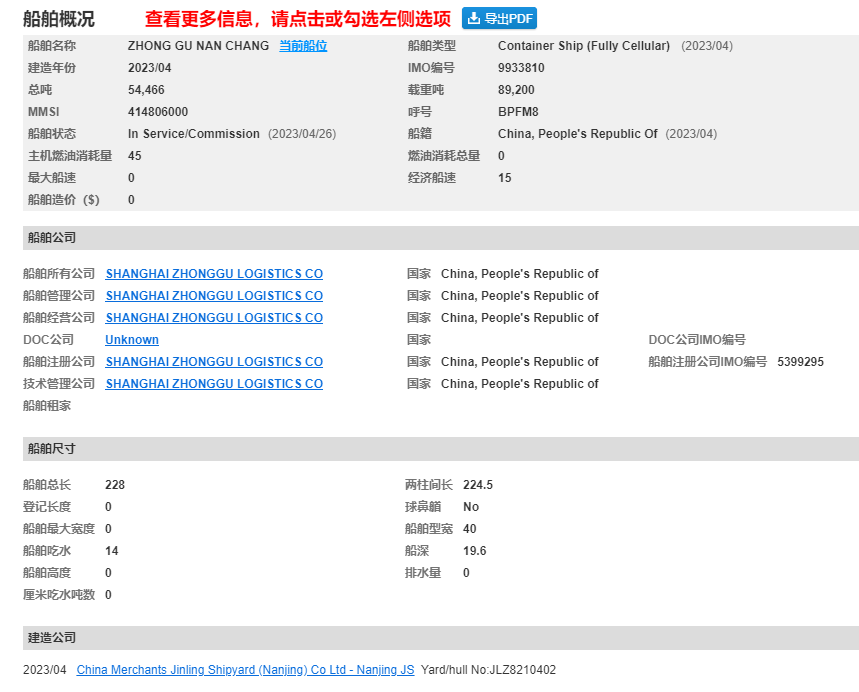Click the ship name ZHONG GU NAN CHANG
Image resolution: width=859 pixels, height=692 pixels.
[x=198, y=46]
